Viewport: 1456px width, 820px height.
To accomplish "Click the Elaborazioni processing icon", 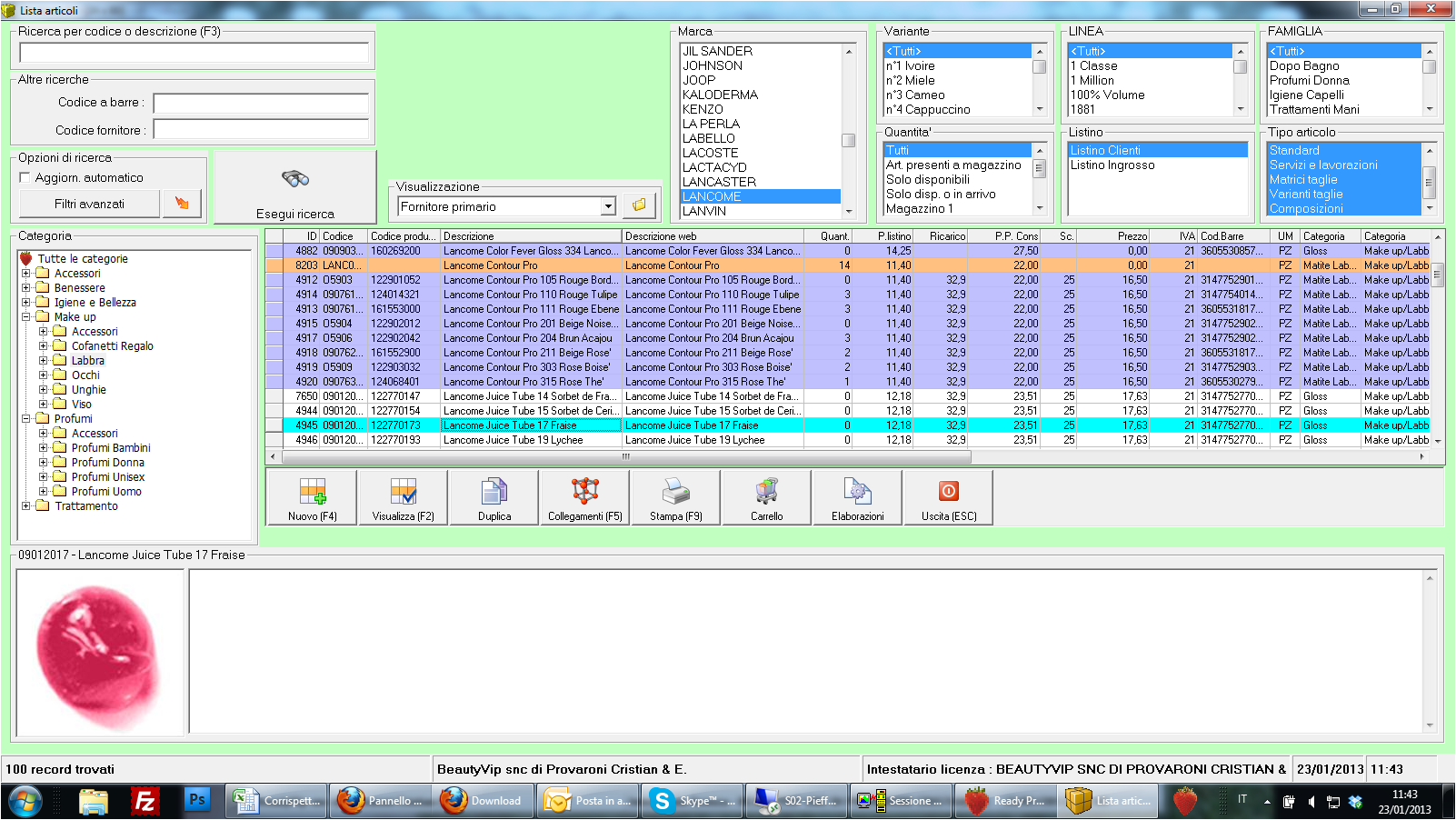I will click(x=857, y=492).
